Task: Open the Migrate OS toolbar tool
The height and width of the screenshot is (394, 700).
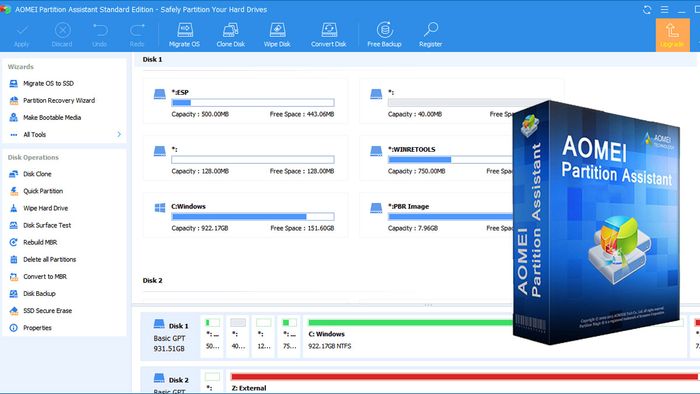Action: pos(184,35)
